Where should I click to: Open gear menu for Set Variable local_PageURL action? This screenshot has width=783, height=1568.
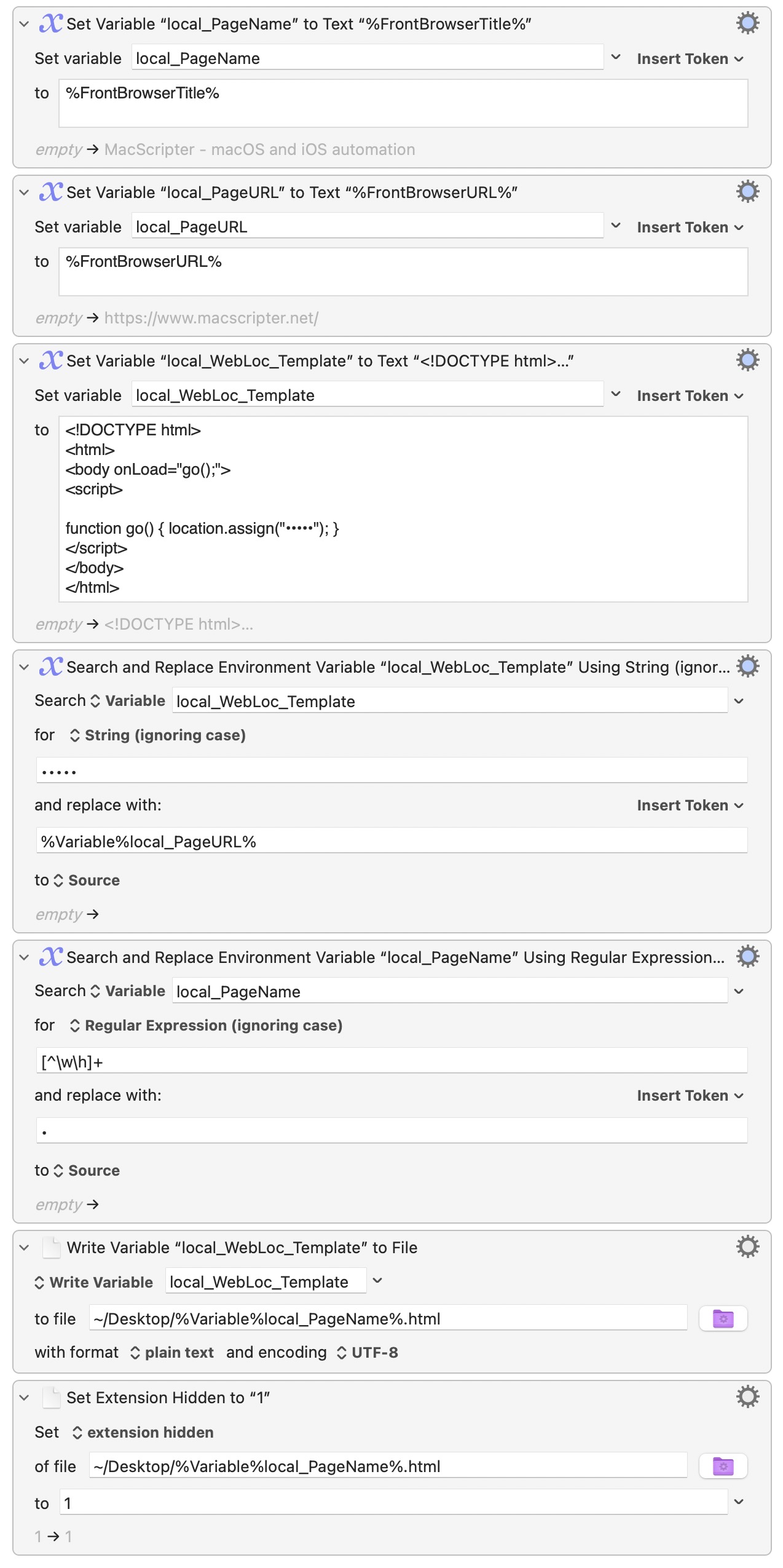point(747,192)
